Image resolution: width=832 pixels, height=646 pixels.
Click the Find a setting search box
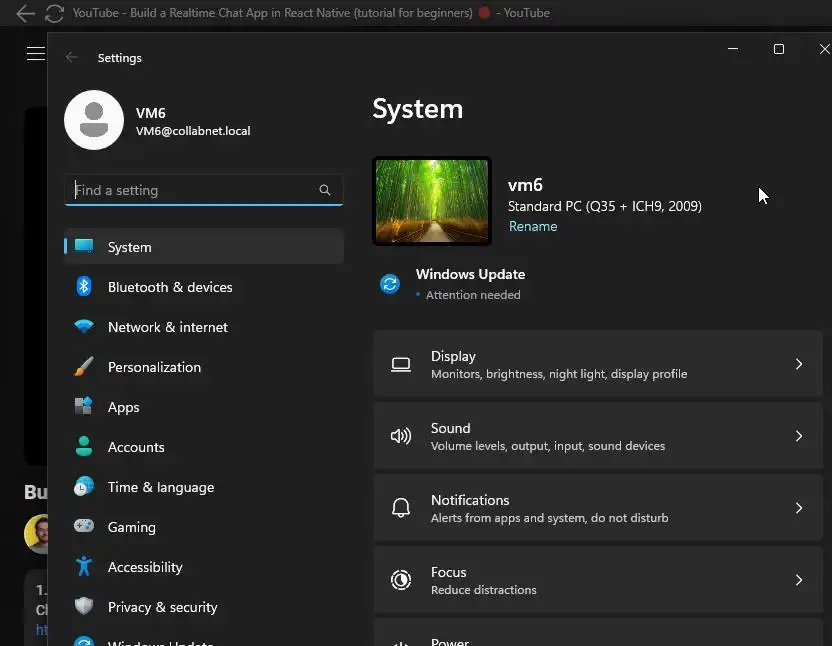tap(204, 190)
